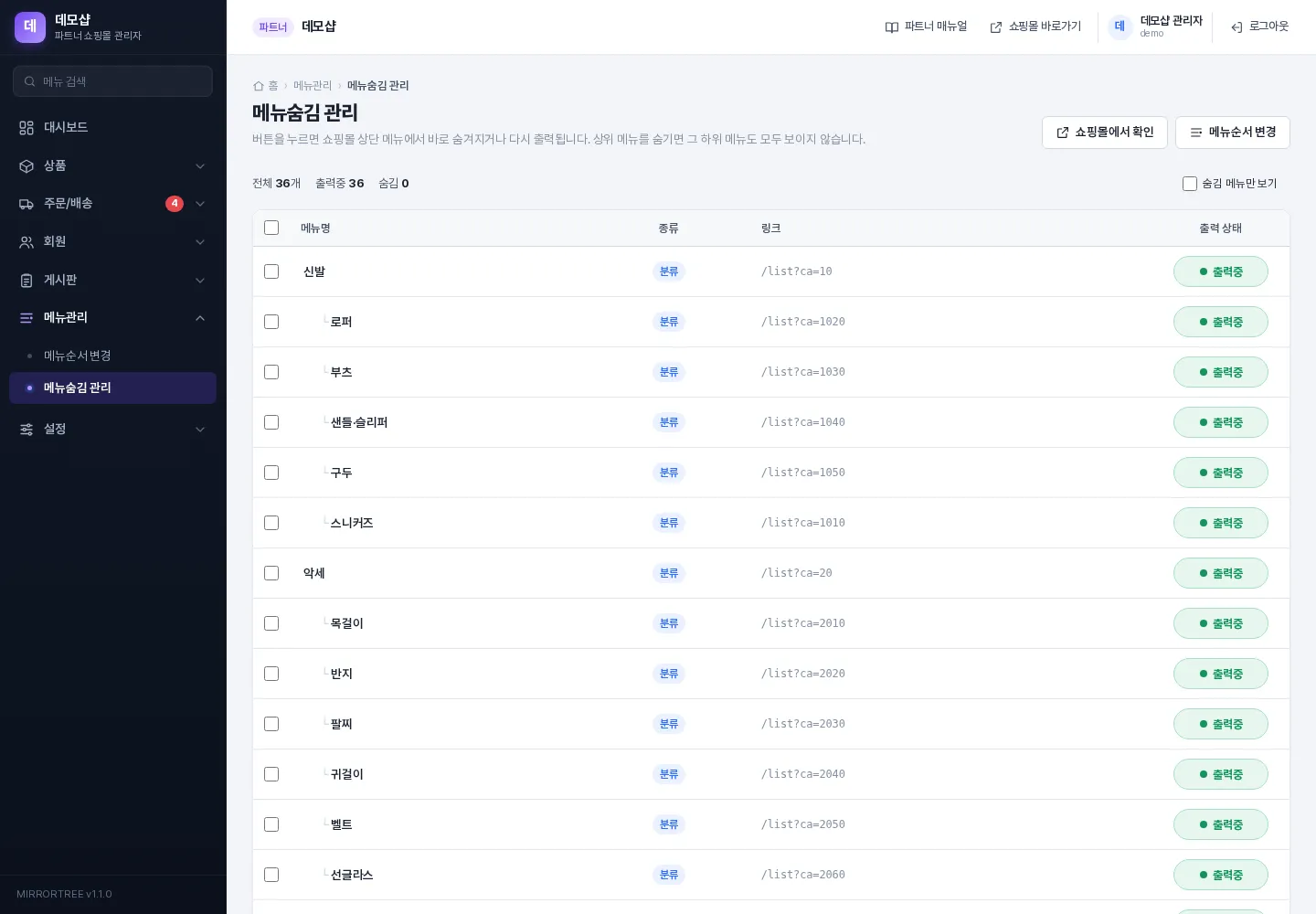Click the 쇼핑몰에서 확인 button
Viewport: 1316px width, 914px height.
(x=1105, y=133)
